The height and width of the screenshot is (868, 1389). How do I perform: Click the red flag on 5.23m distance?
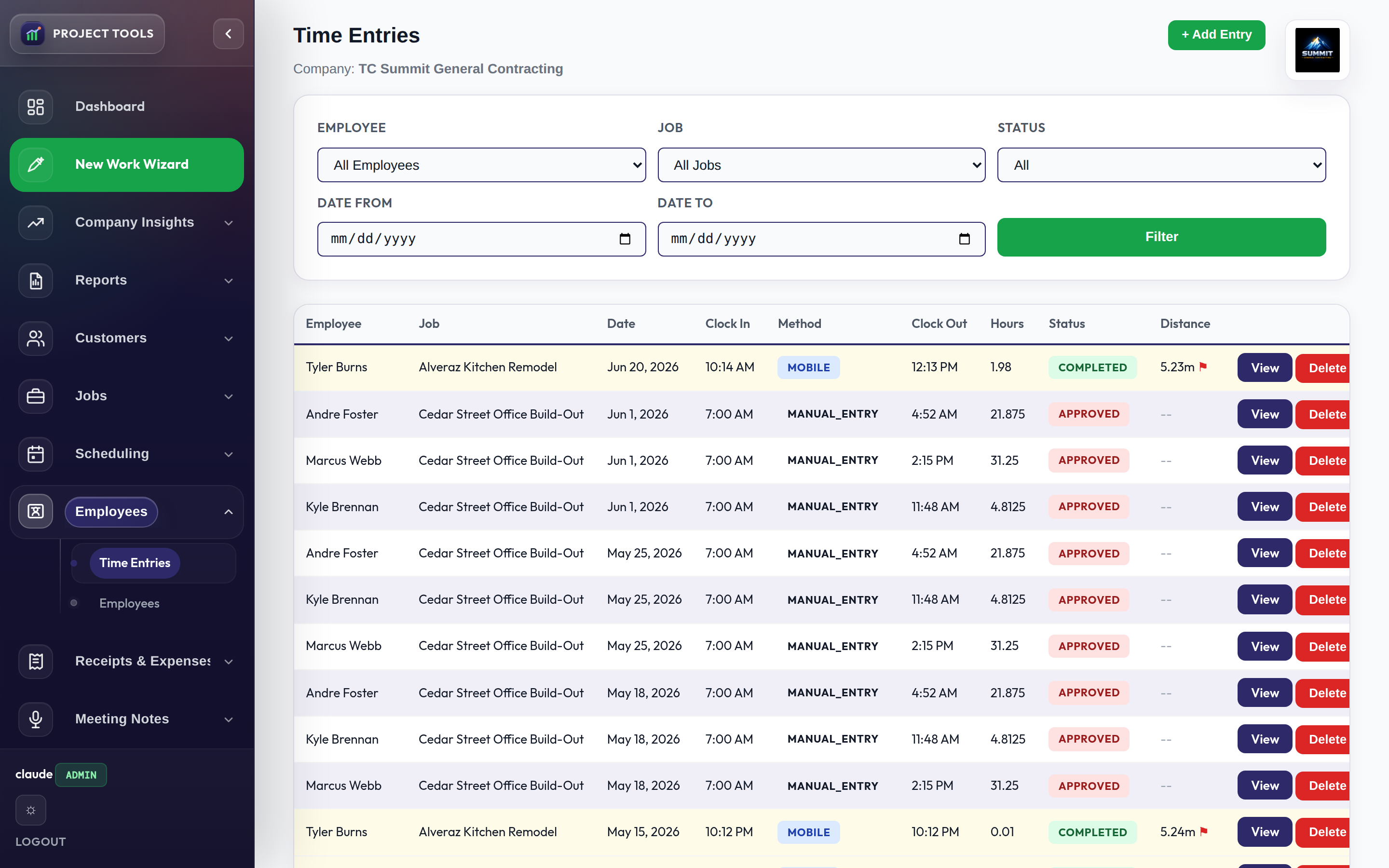click(1203, 367)
